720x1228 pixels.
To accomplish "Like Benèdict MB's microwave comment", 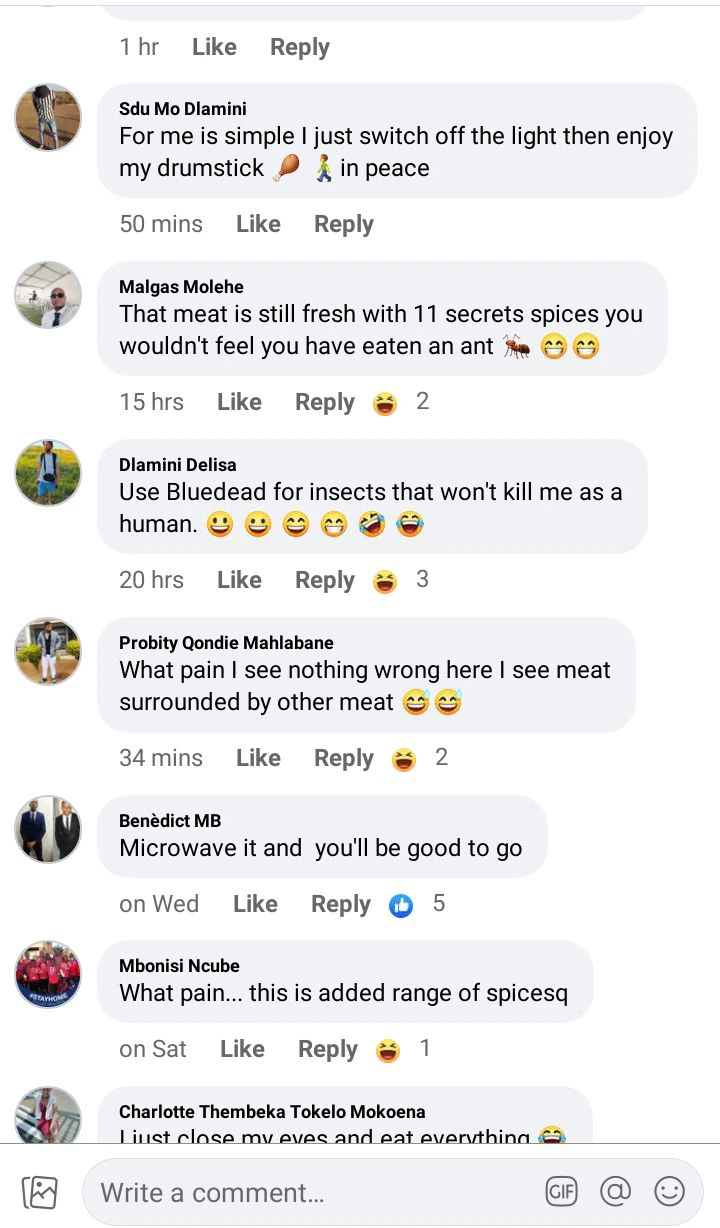I will [255, 904].
